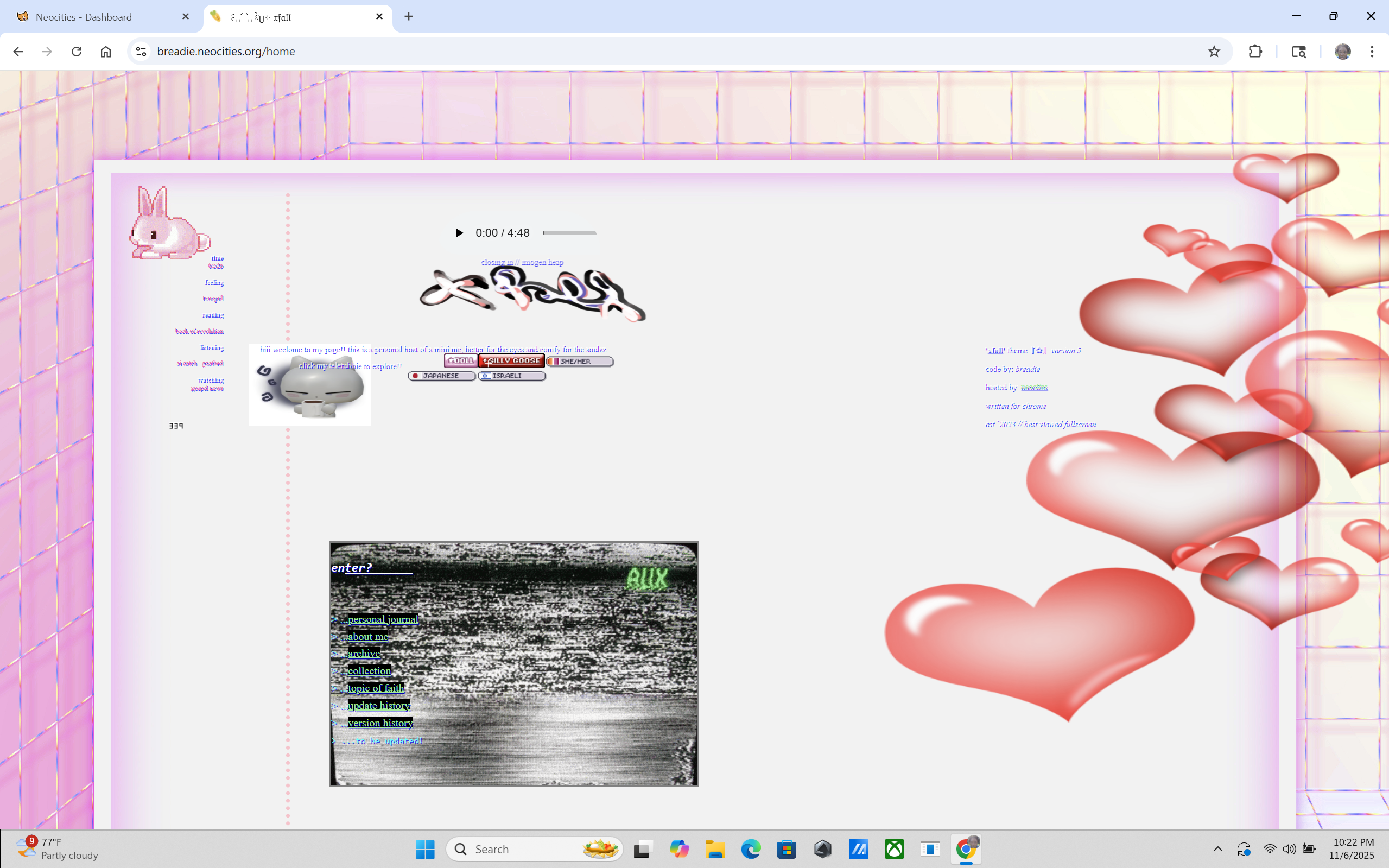
Task: Reload the current page
Action: pos(77,52)
